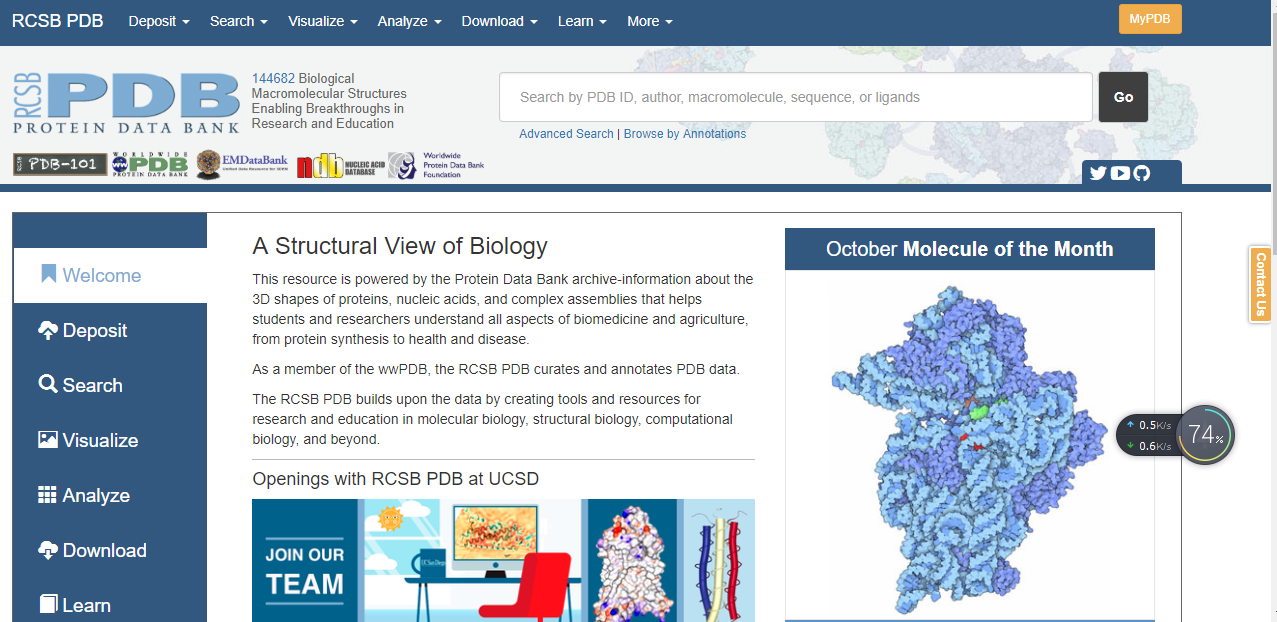This screenshot has height=622, width=1277.
Task: Open the RCSB PDB home brand link
Action: 57,21
